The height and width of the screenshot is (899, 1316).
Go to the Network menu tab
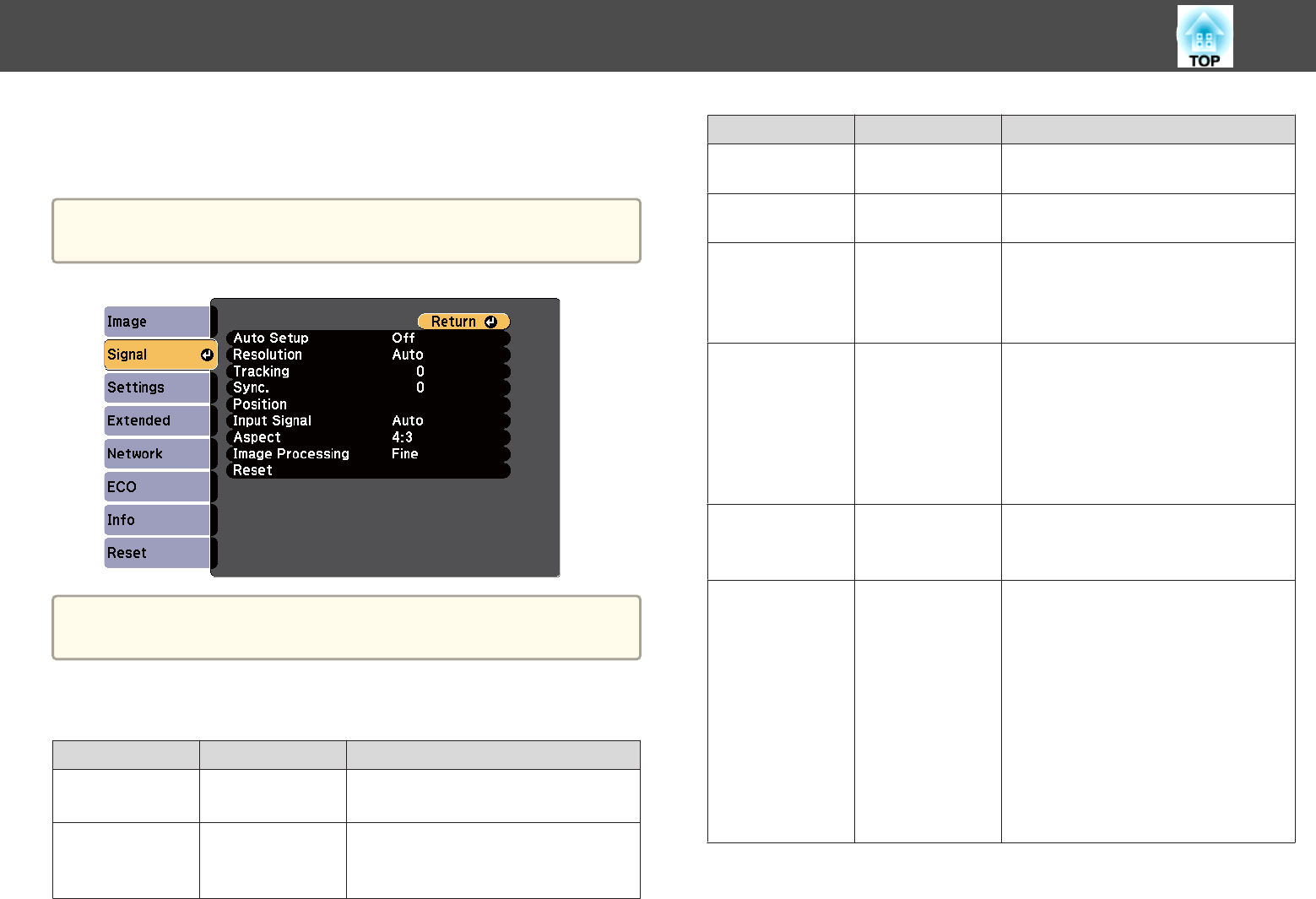(x=157, y=453)
